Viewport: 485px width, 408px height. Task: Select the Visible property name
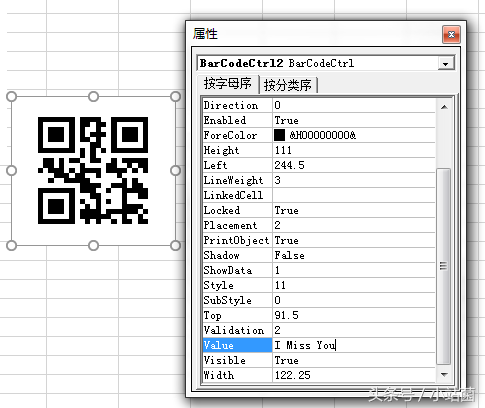pos(237,360)
